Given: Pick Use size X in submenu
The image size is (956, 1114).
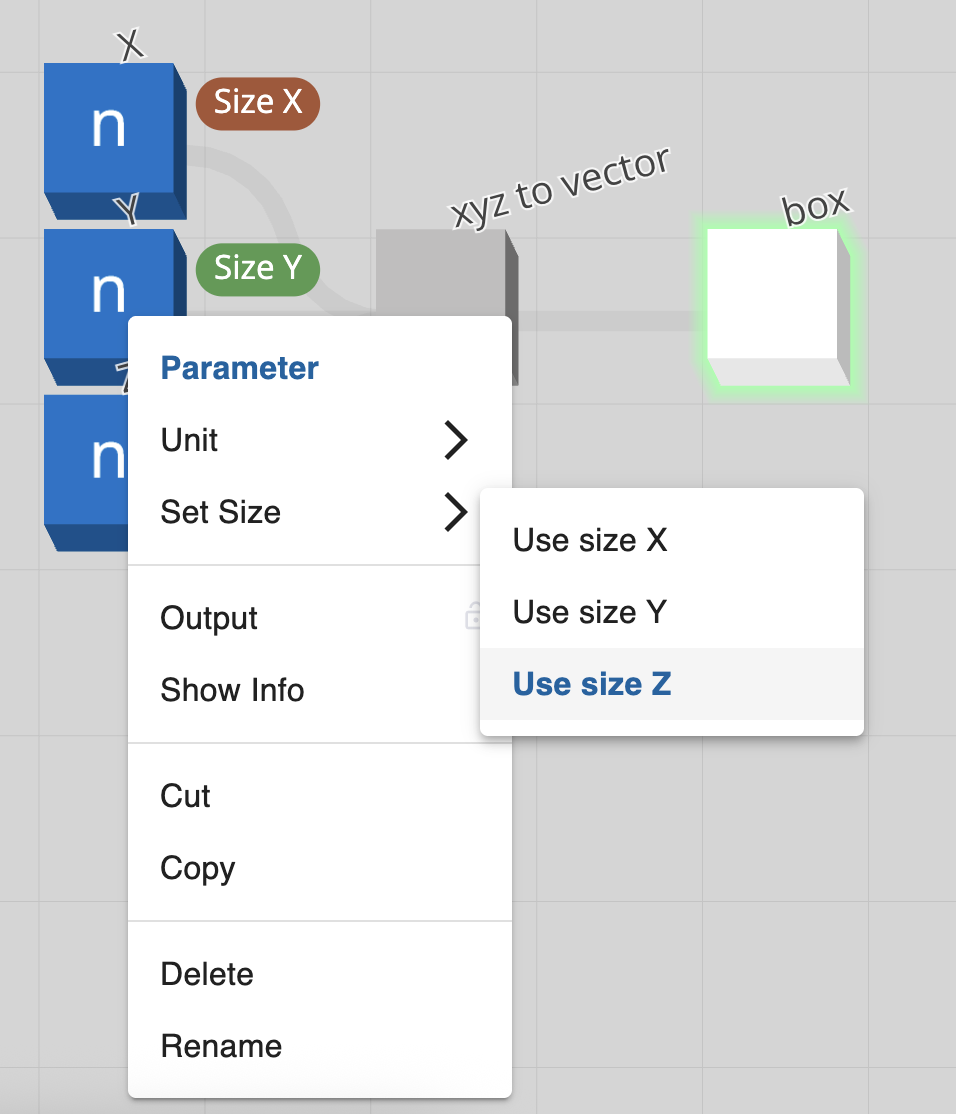Looking at the screenshot, I should [590, 540].
